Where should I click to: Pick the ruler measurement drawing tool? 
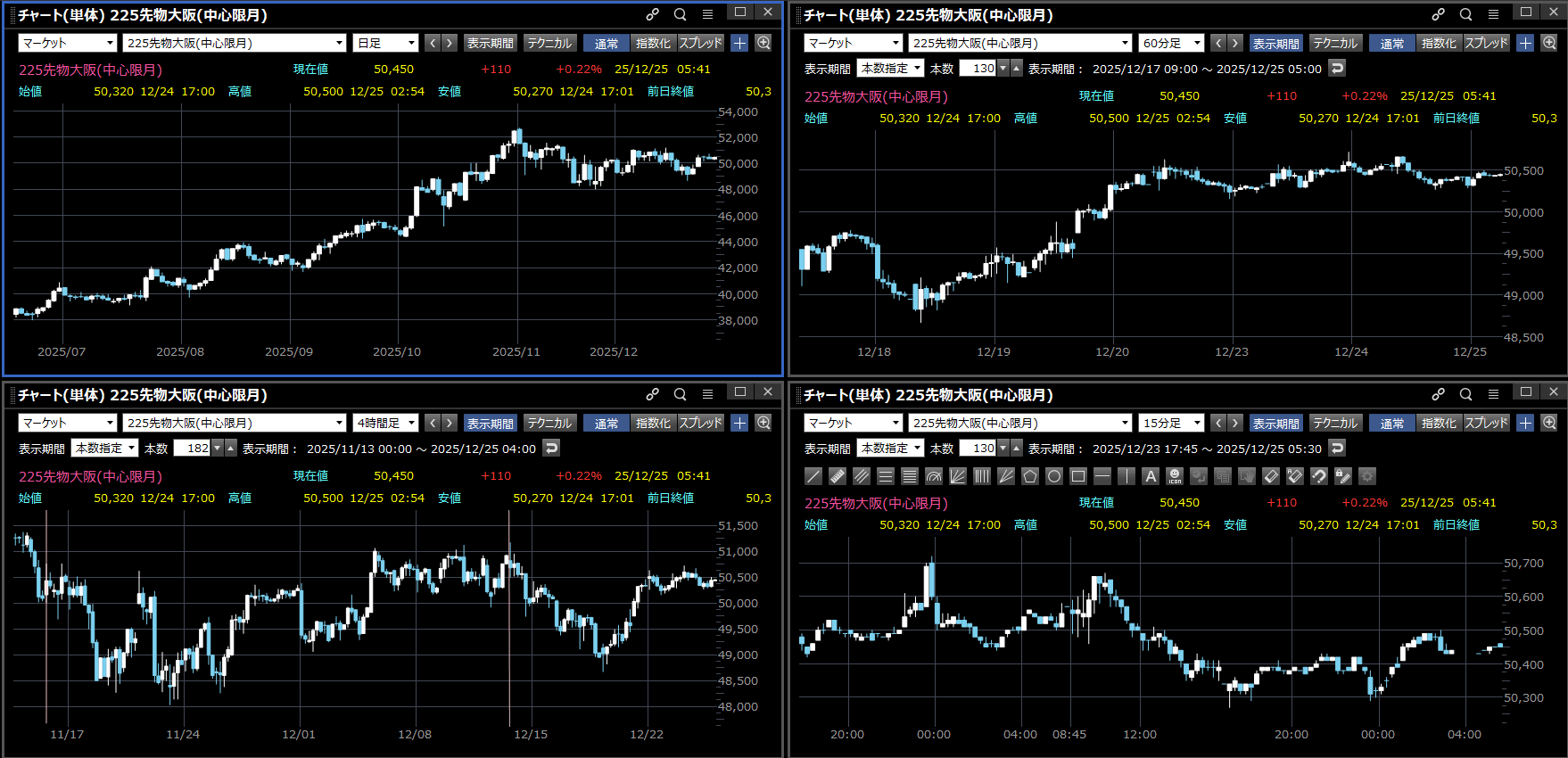click(837, 476)
